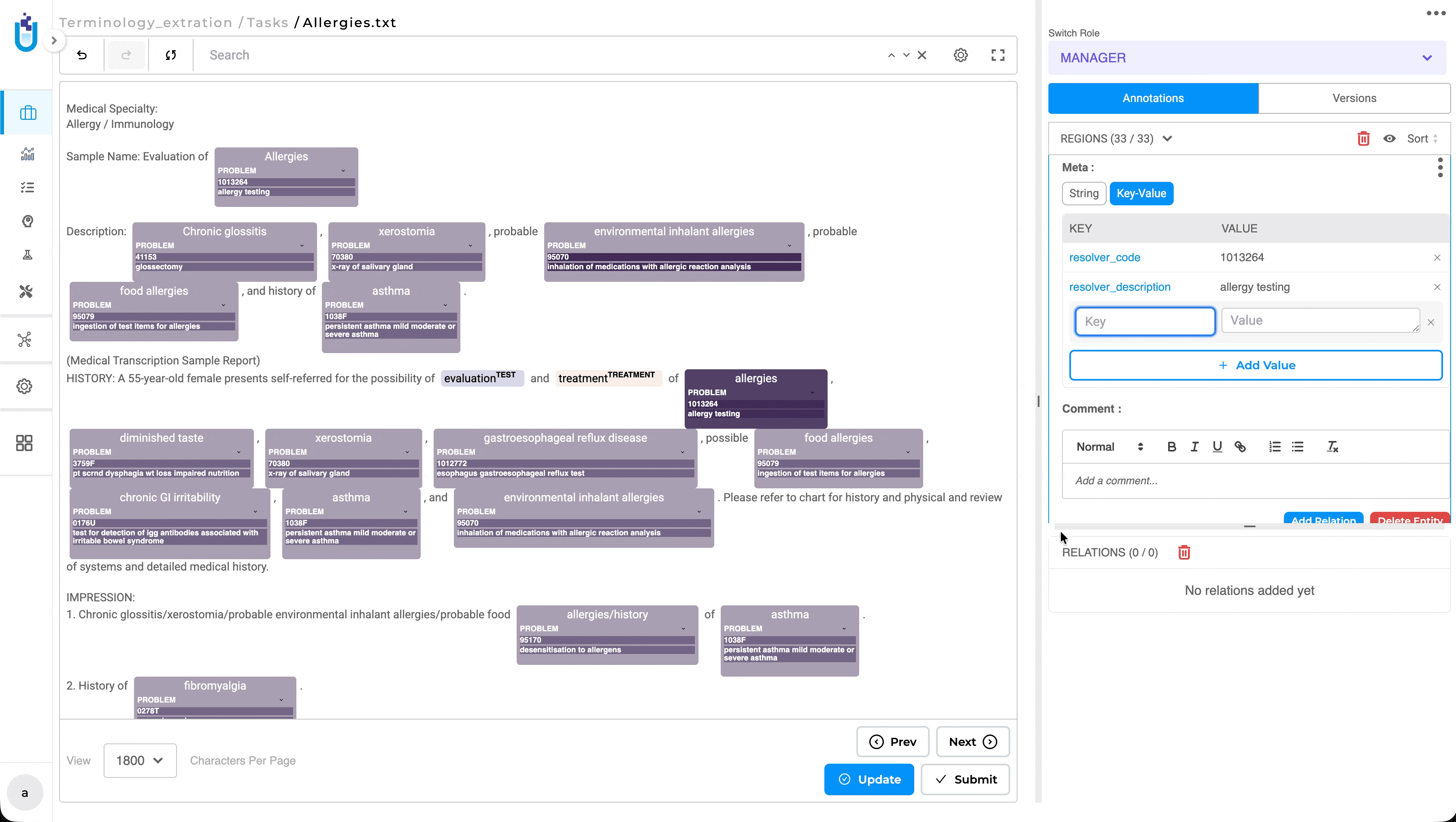Clear formatting in comment editor
Screen dimensions: 1456x822
point(1332,447)
